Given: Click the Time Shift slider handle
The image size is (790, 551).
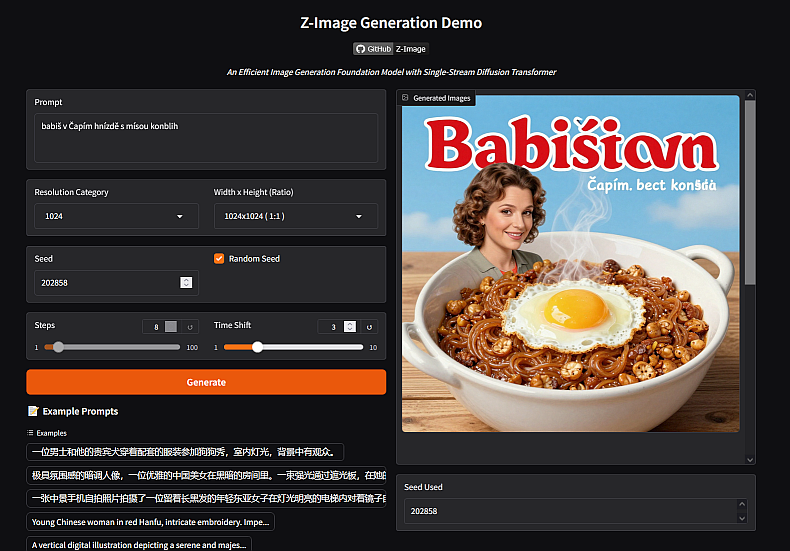Looking at the screenshot, I should (x=257, y=347).
